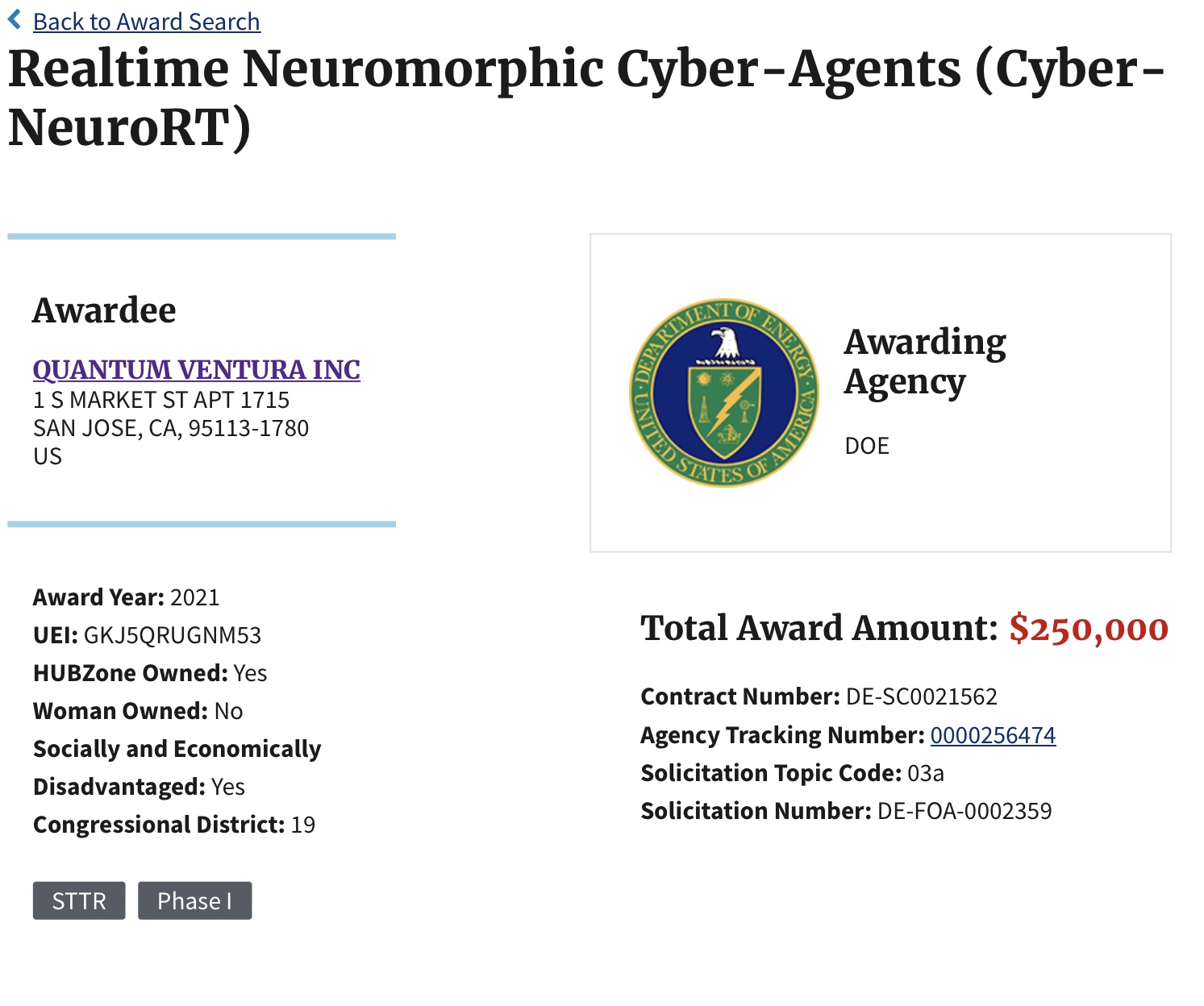Click the UEI value GKJ5QRUGNM53
Image resolution: width=1204 pixels, height=1006 pixels.
point(173,635)
